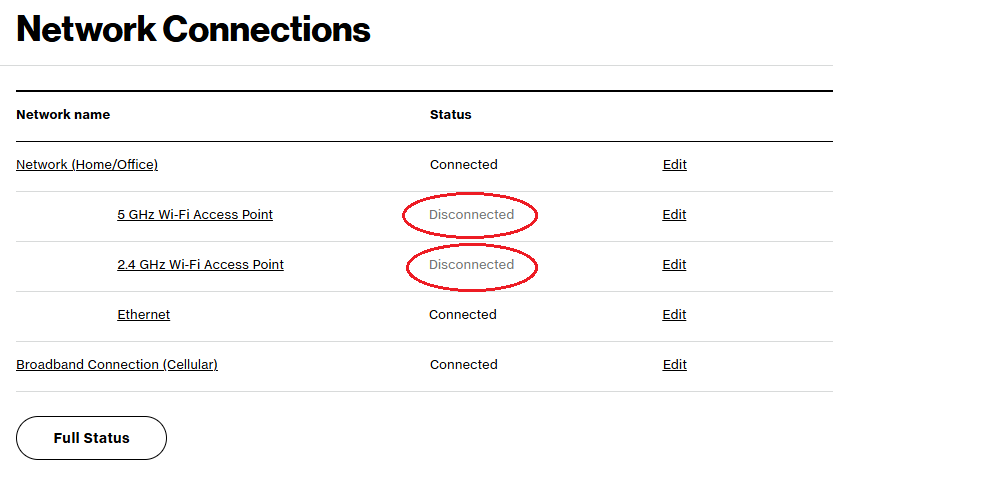Click Disconnected status of 2.4 GHz Wi-Fi
Viewport: 992px width, 483px height.
(x=471, y=265)
